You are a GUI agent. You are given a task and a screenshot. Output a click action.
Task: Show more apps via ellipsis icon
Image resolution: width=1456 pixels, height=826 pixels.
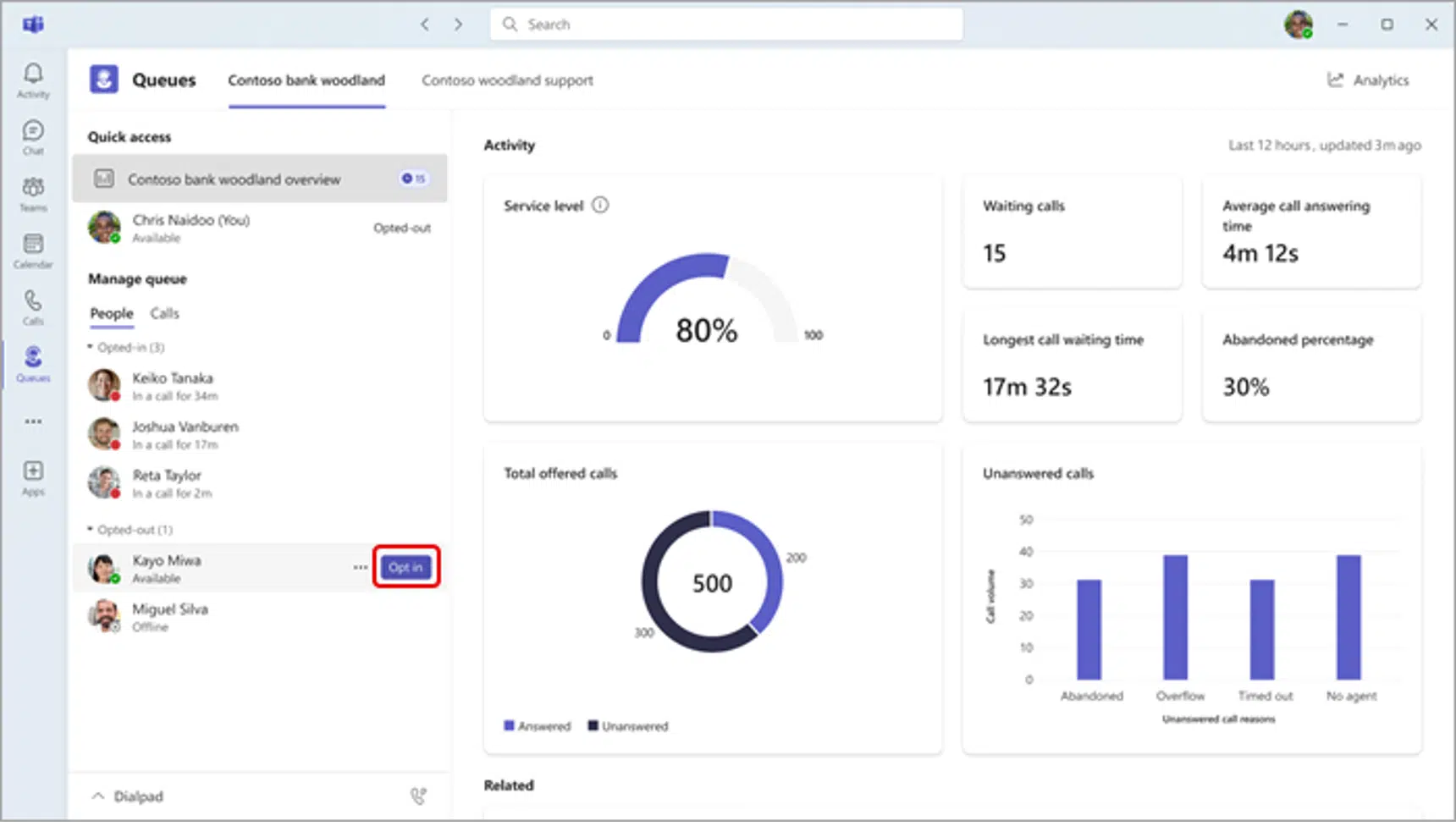tap(33, 421)
